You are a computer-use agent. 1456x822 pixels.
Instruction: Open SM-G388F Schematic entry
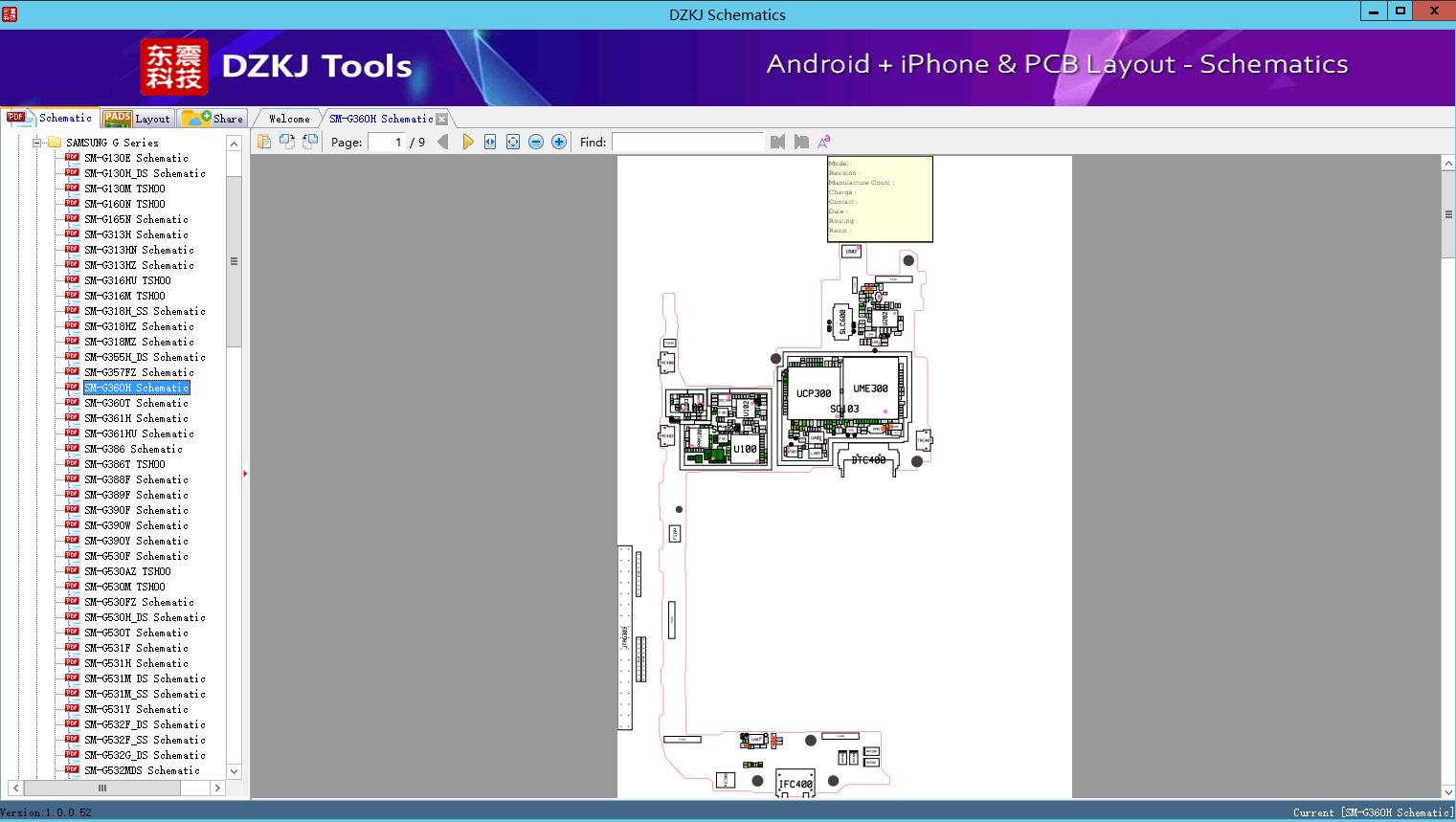(136, 479)
